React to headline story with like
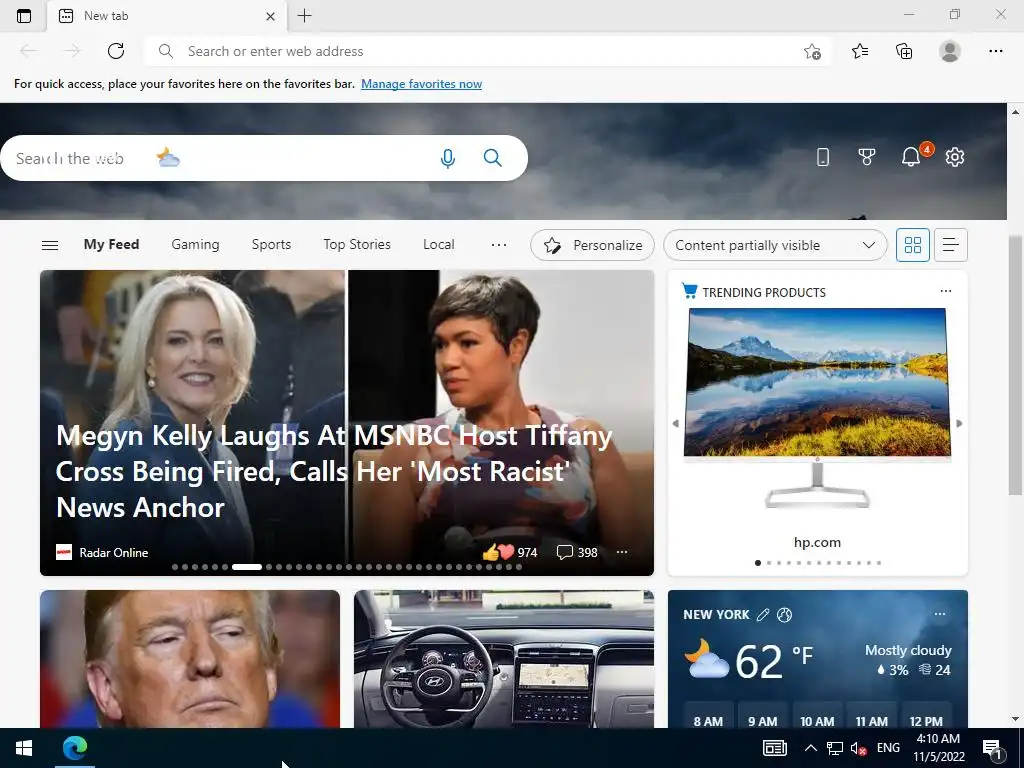This screenshot has height=768, width=1024. pyautogui.click(x=509, y=552)
